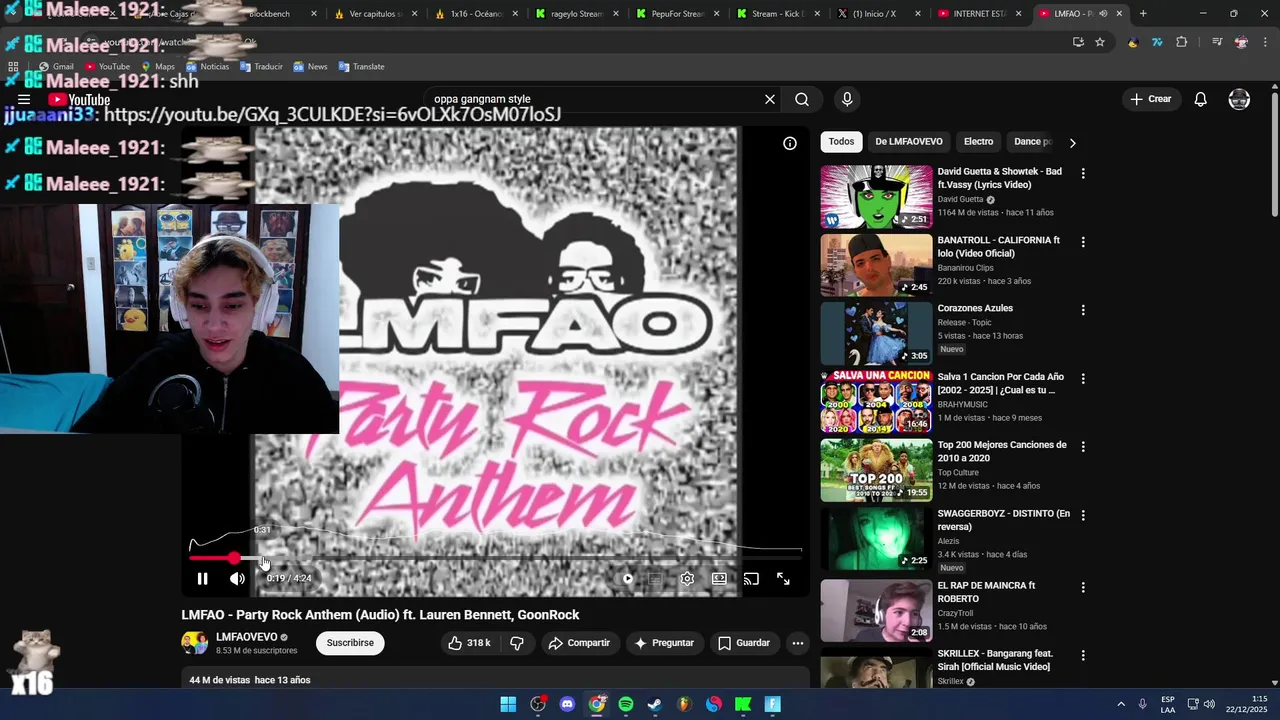
Task: Bookmark this page with the star icon
Action: click(1100, 42)
